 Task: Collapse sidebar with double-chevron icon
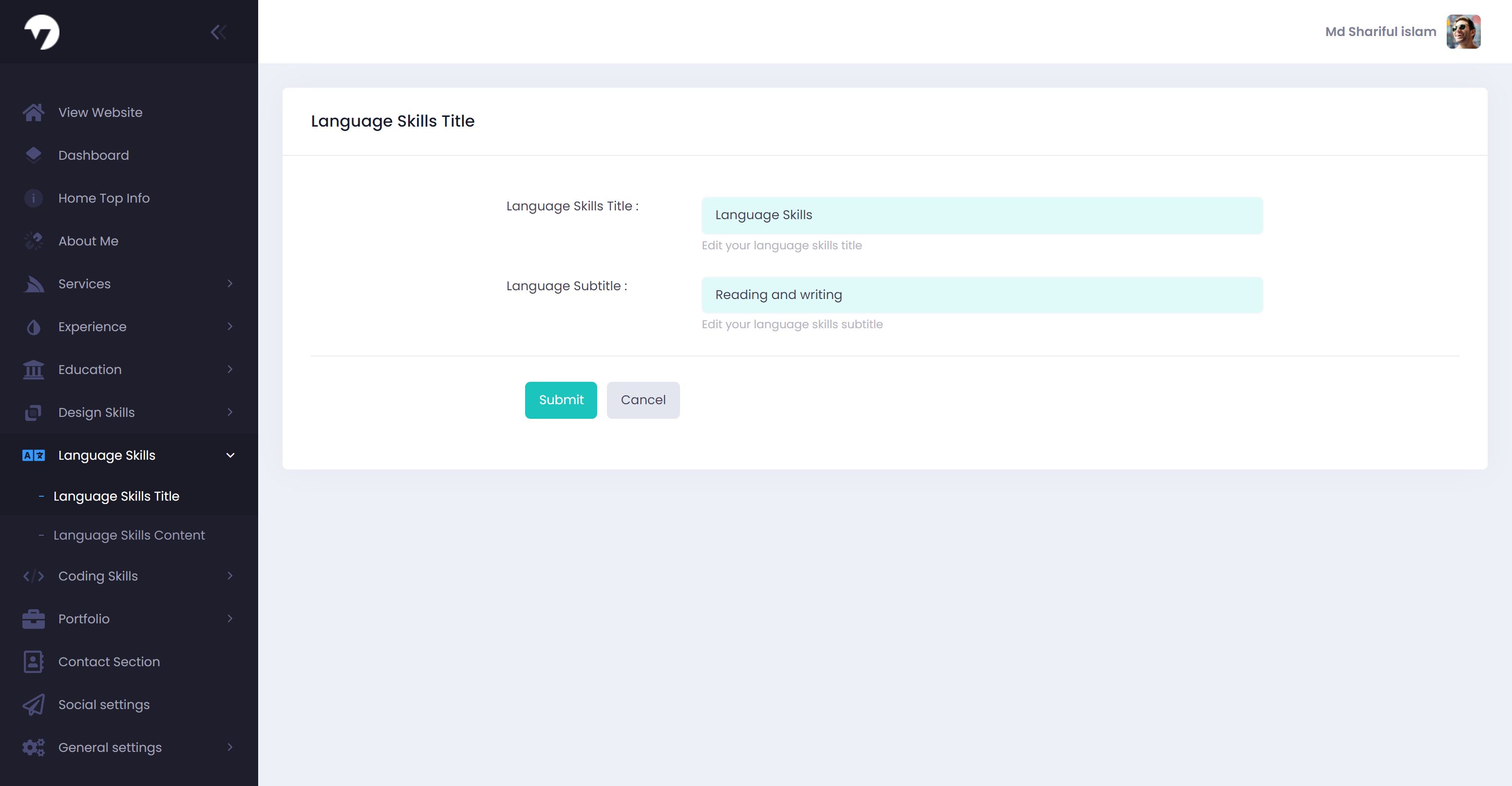tap(218, 32)
